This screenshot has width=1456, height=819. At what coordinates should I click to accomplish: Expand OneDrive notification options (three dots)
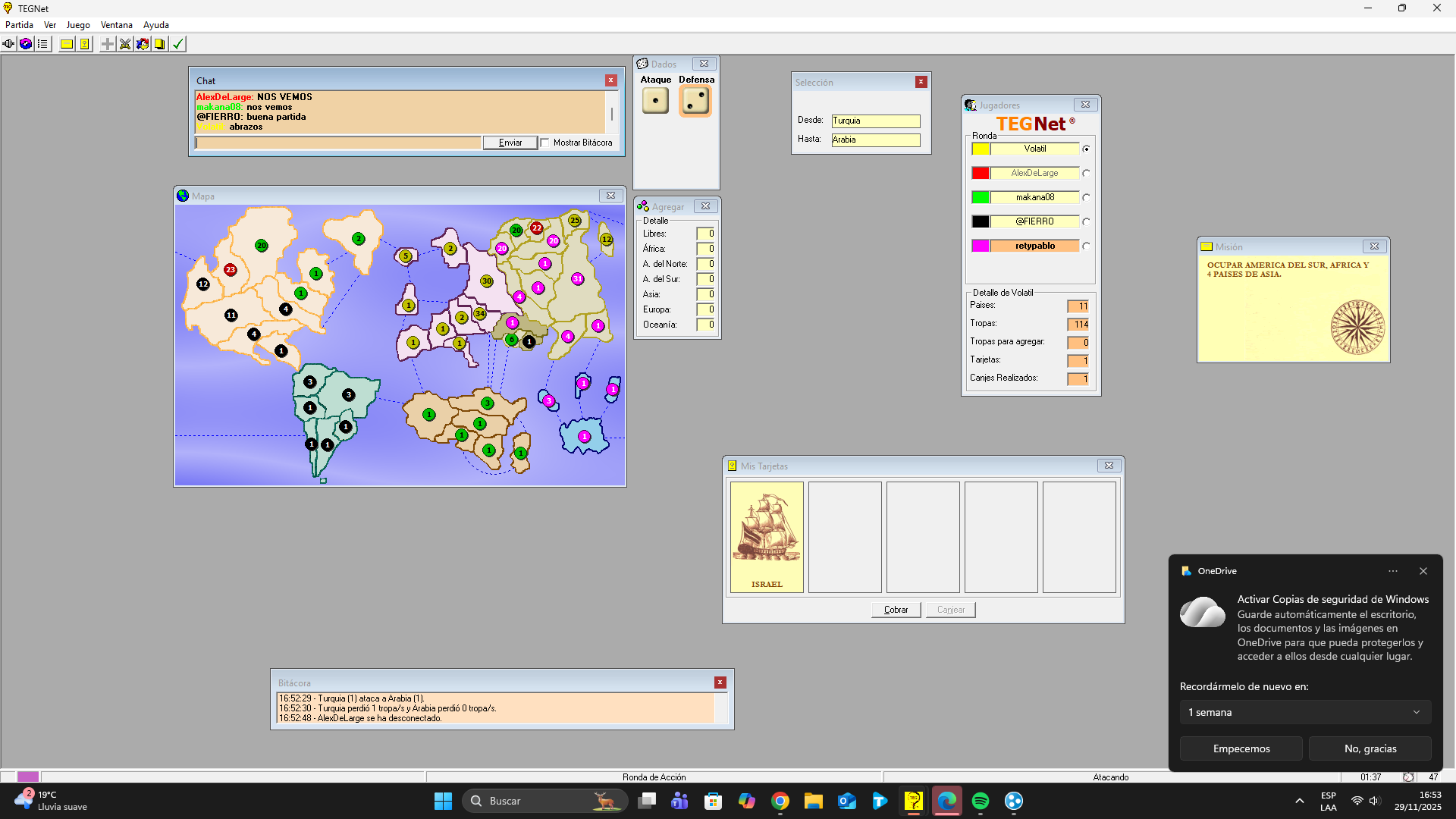pos(1392,571)
